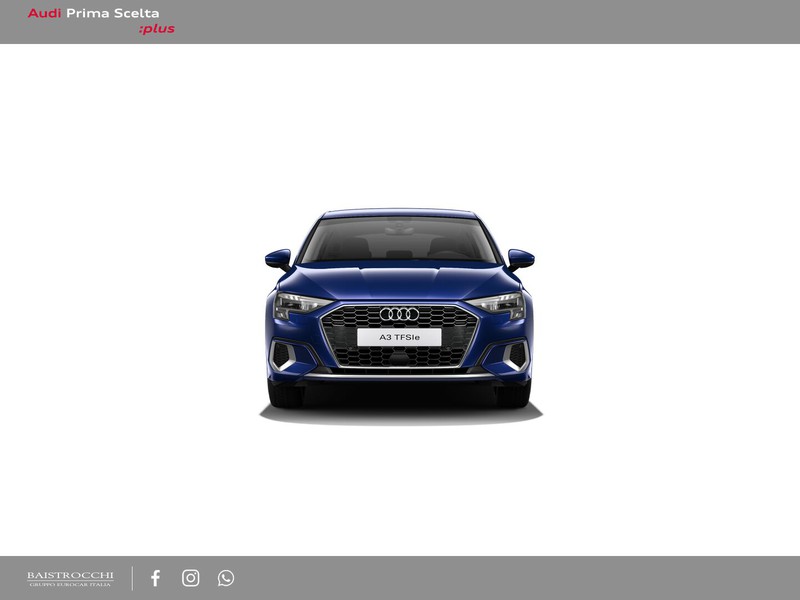Click the A3 TFSIe license plate text
This screenshot has width=800, height=600.
pos(399,337)
